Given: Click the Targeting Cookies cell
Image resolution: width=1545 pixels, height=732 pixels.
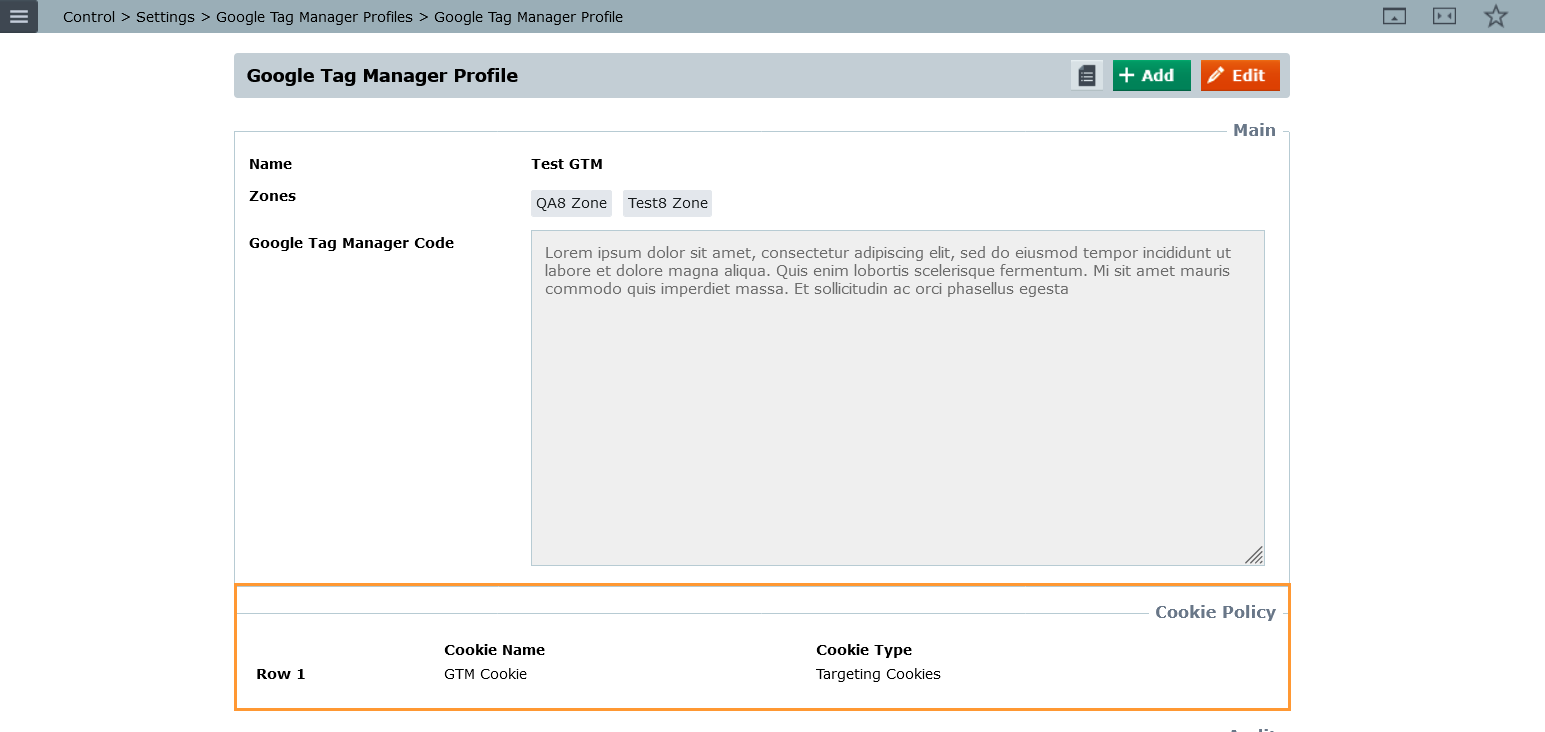Looking at the screenshot, I should point(878,674).
